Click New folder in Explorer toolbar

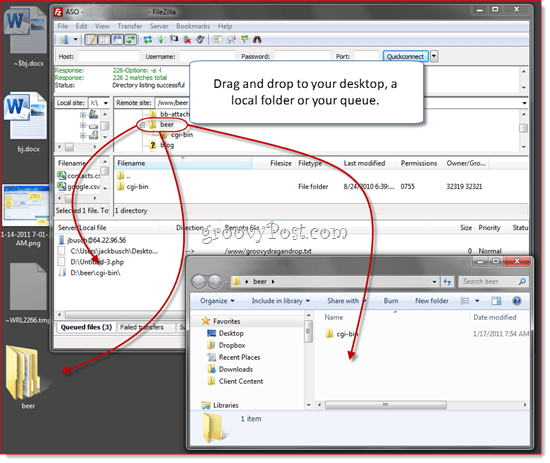[432, 301]
